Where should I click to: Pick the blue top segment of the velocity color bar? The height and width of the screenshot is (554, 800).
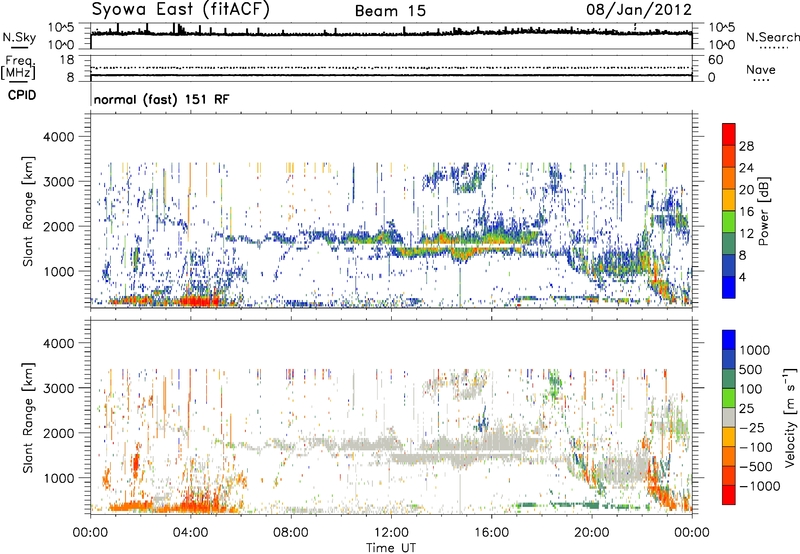[x=729, y=340]
